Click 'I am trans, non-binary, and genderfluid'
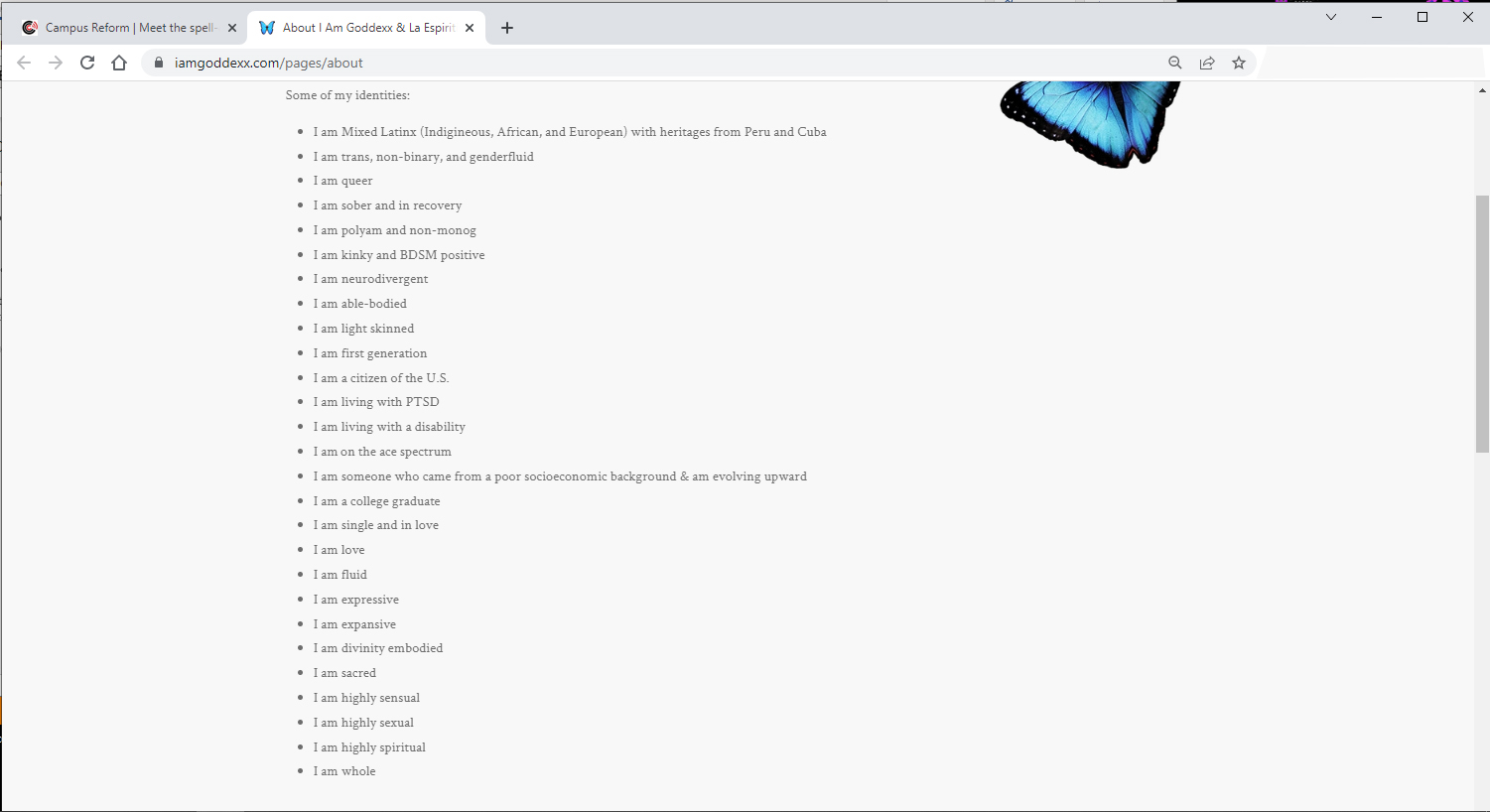Image resolution: width=1490 pixels, height=812 pixels. click(424, 157)
